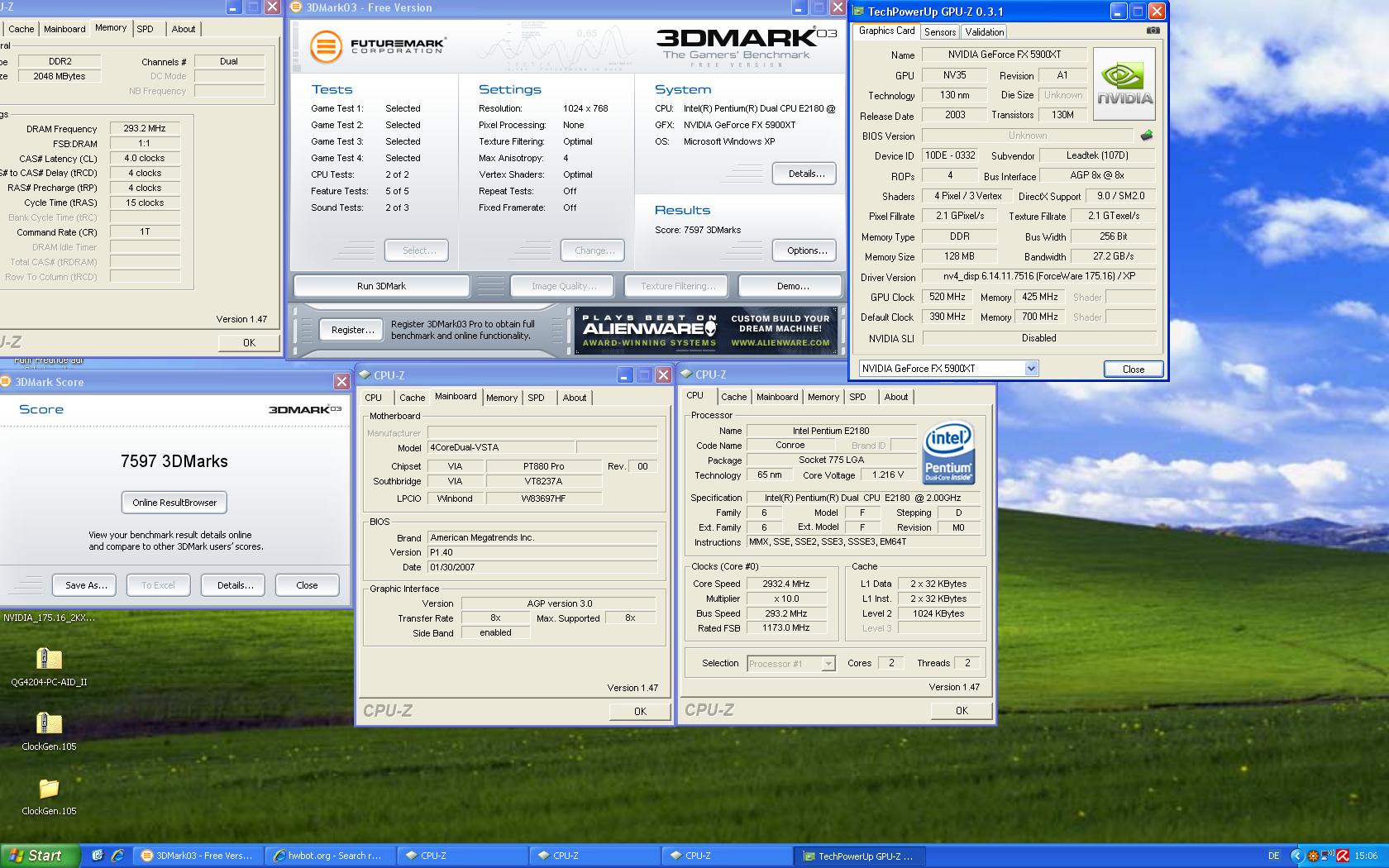The width and height of the screenshot is (1389, 868).
Task: Click the Show Desktop quick launch icon
Action: click(x=98, y=856)
